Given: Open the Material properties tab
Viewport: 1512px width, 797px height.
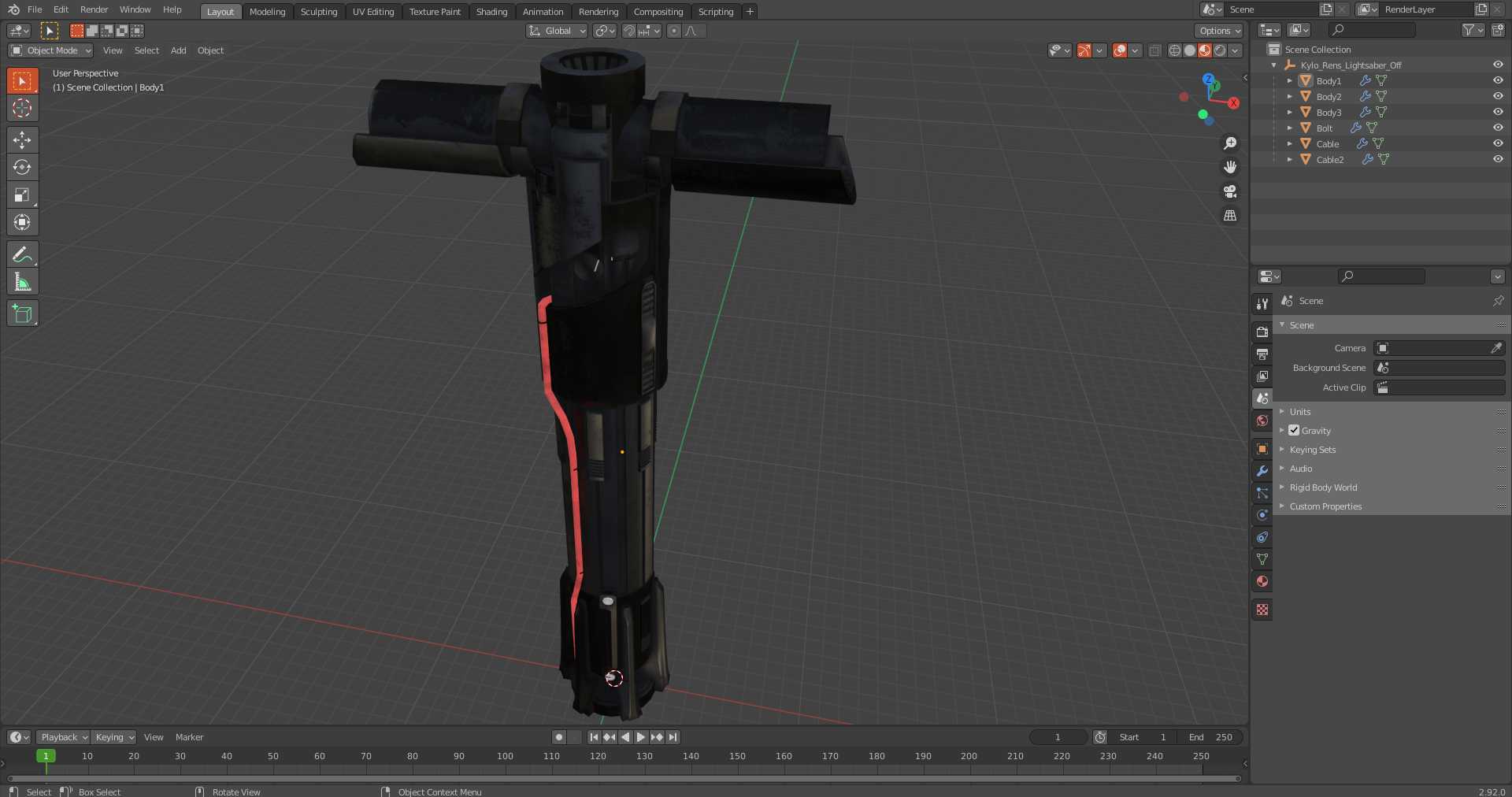Looking at the screenshot, I should point(1262,581).
